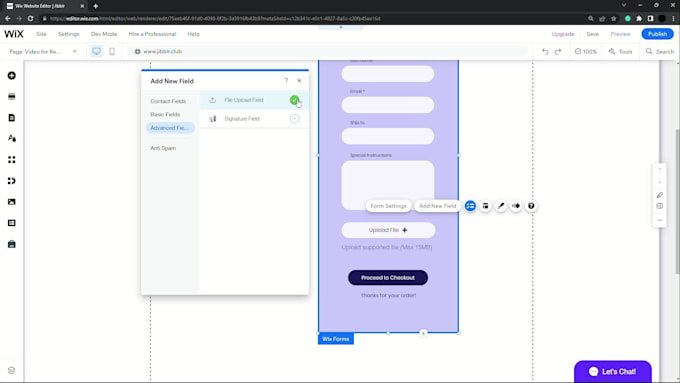Click the pencil icon in right side toolbar
Image resolution: width=680 pixels, height=383 pixels.
(660, 195)
